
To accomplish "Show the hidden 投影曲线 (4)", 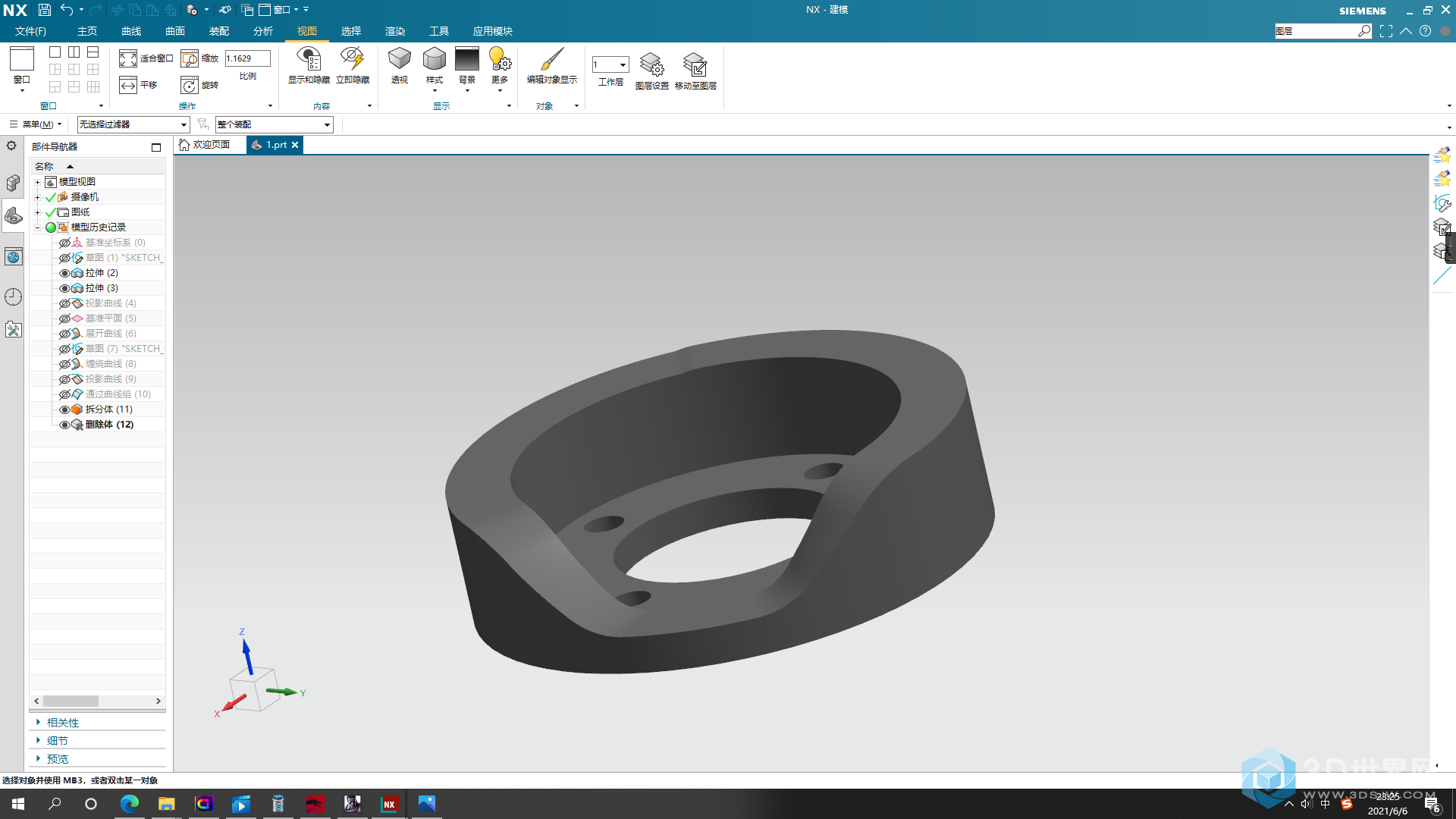I will (64, 303).
